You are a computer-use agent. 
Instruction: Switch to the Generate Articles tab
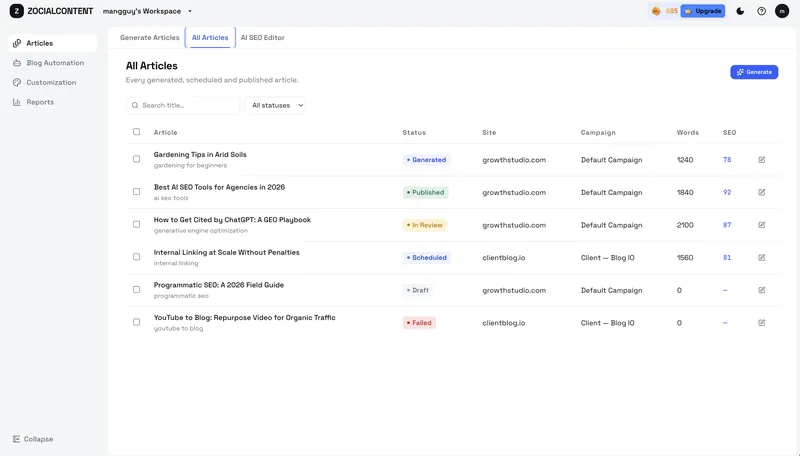pyautogui.click(x=149, y=38)
